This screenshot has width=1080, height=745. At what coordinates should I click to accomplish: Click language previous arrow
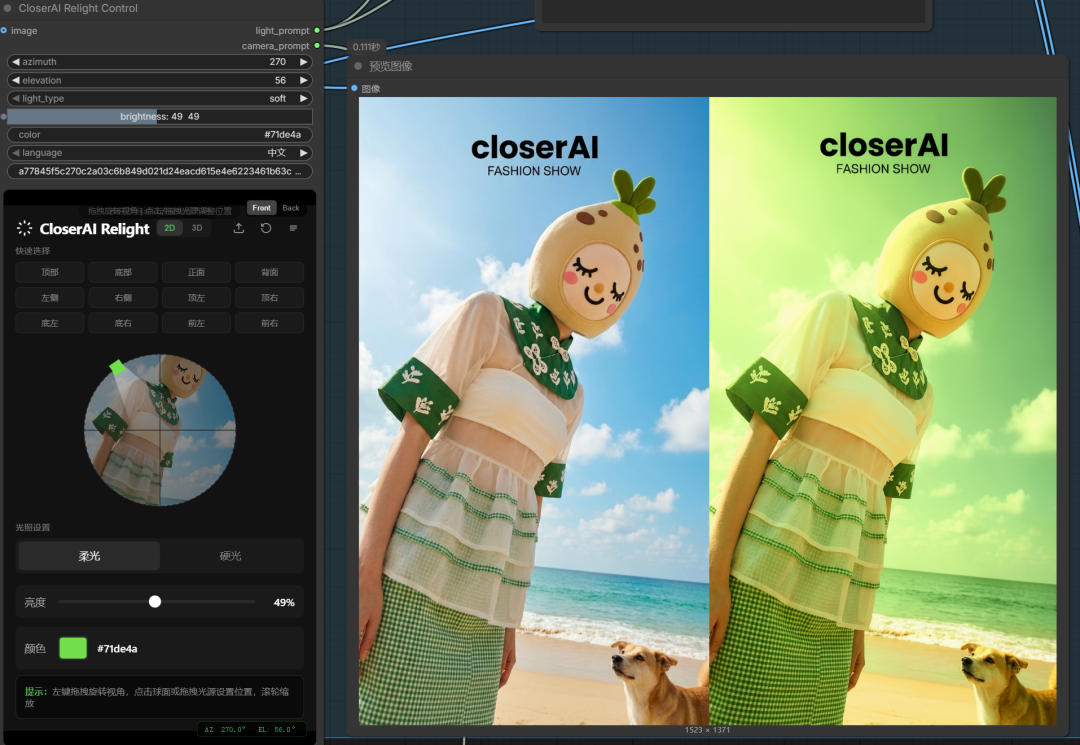15,153
